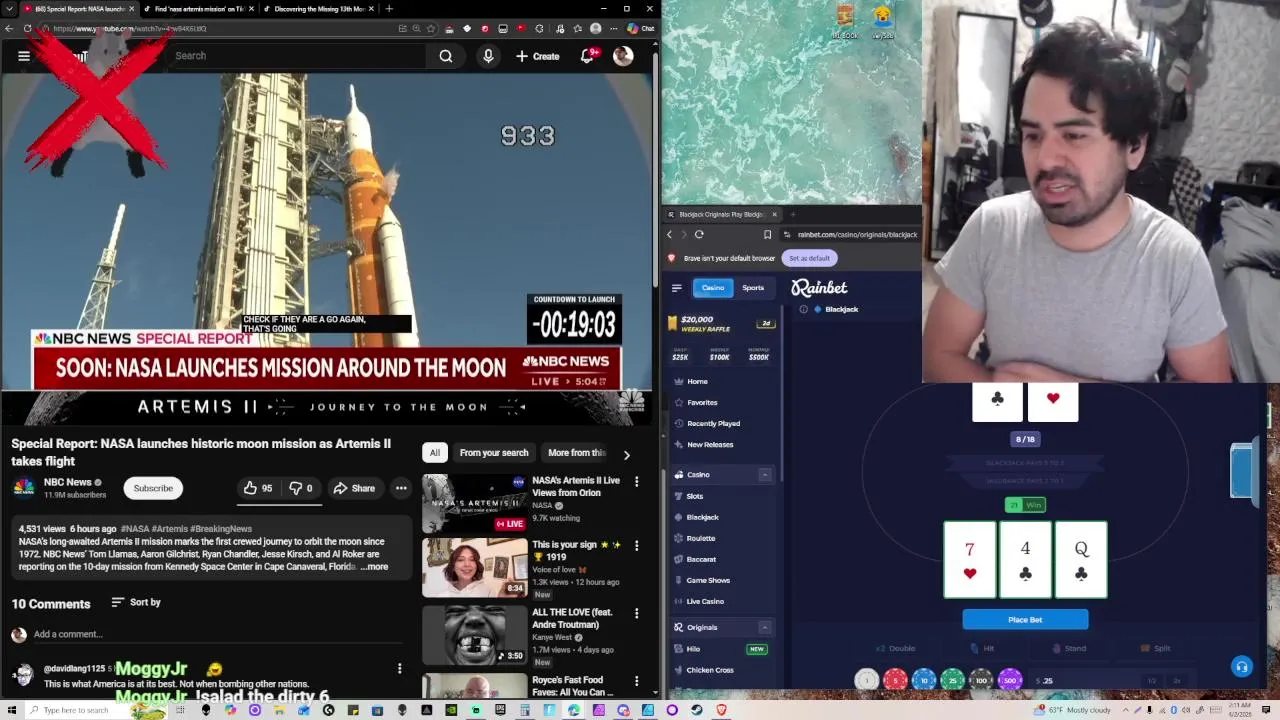Select the 5 chip
The image size is (1280, 720).
895,680
